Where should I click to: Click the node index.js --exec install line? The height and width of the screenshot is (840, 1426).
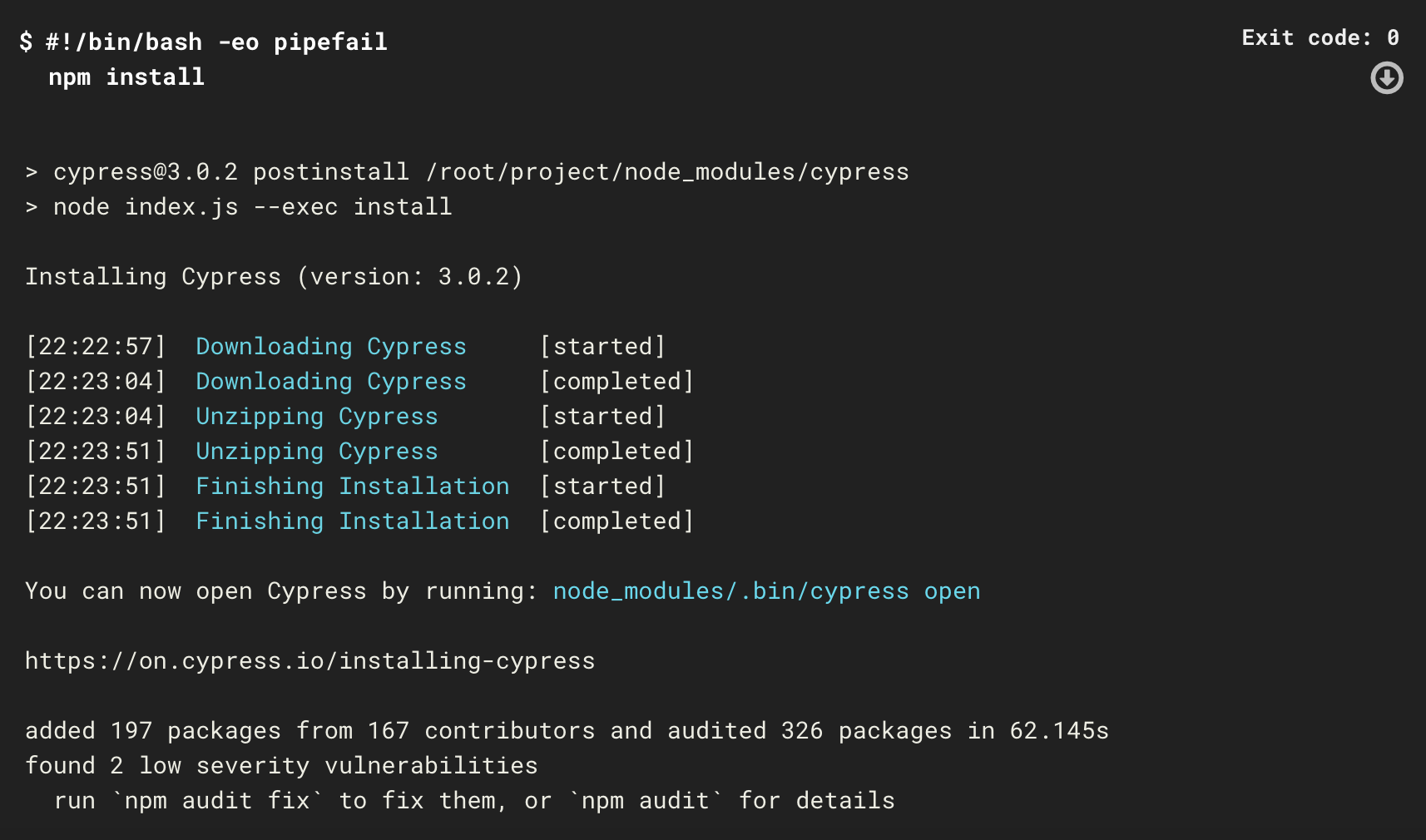click(x=239, y=206)
